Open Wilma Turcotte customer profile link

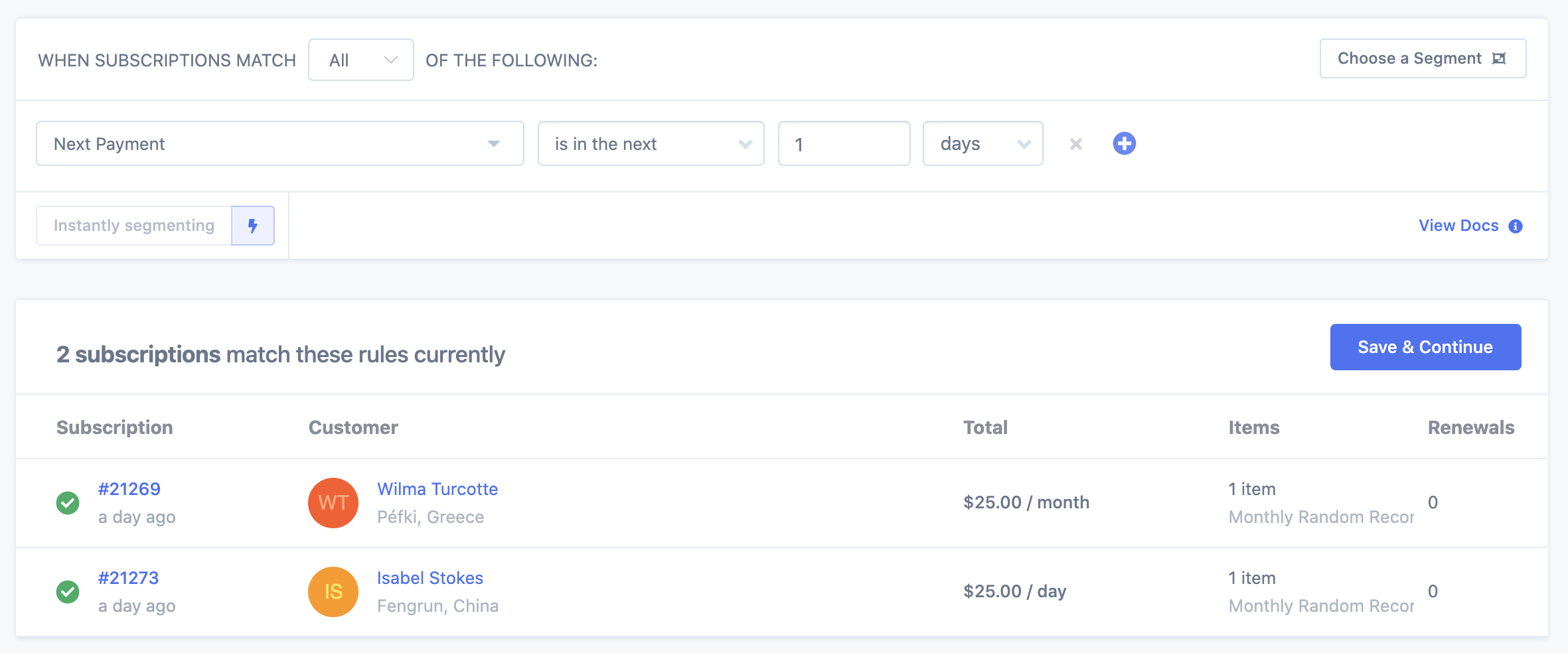[437, 489]
